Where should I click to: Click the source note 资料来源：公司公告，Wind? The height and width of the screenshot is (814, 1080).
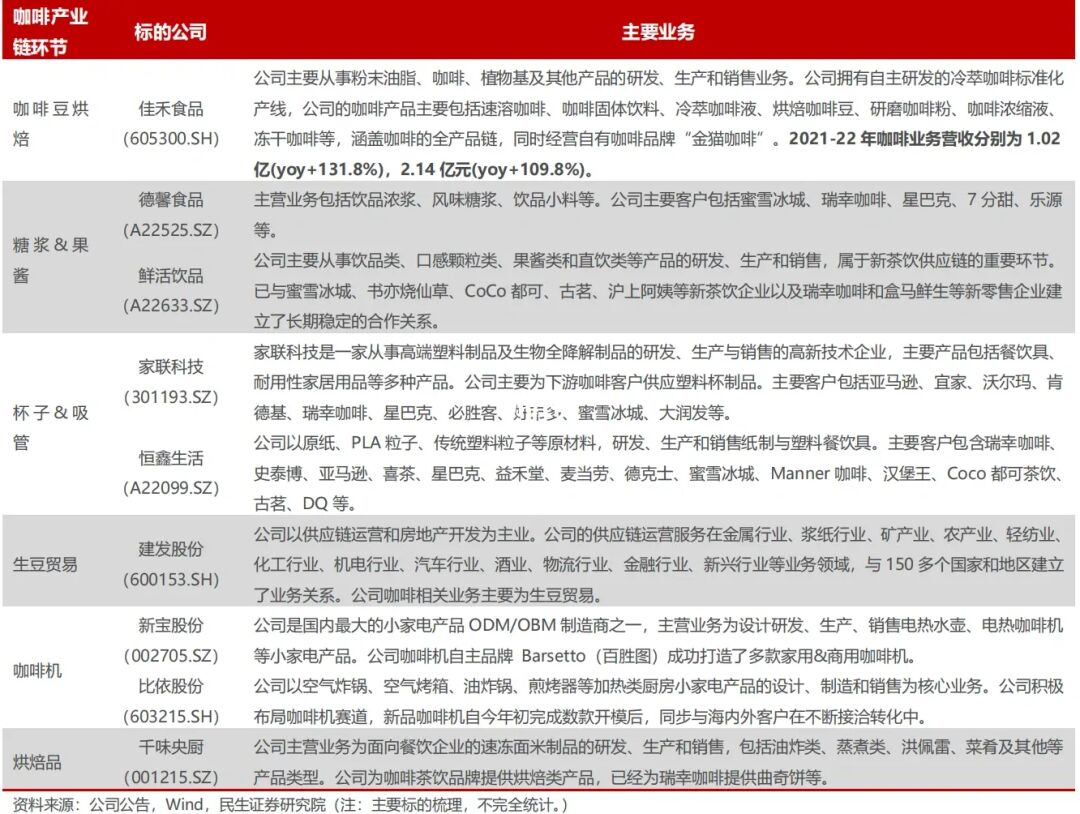[x=290, y=804]
